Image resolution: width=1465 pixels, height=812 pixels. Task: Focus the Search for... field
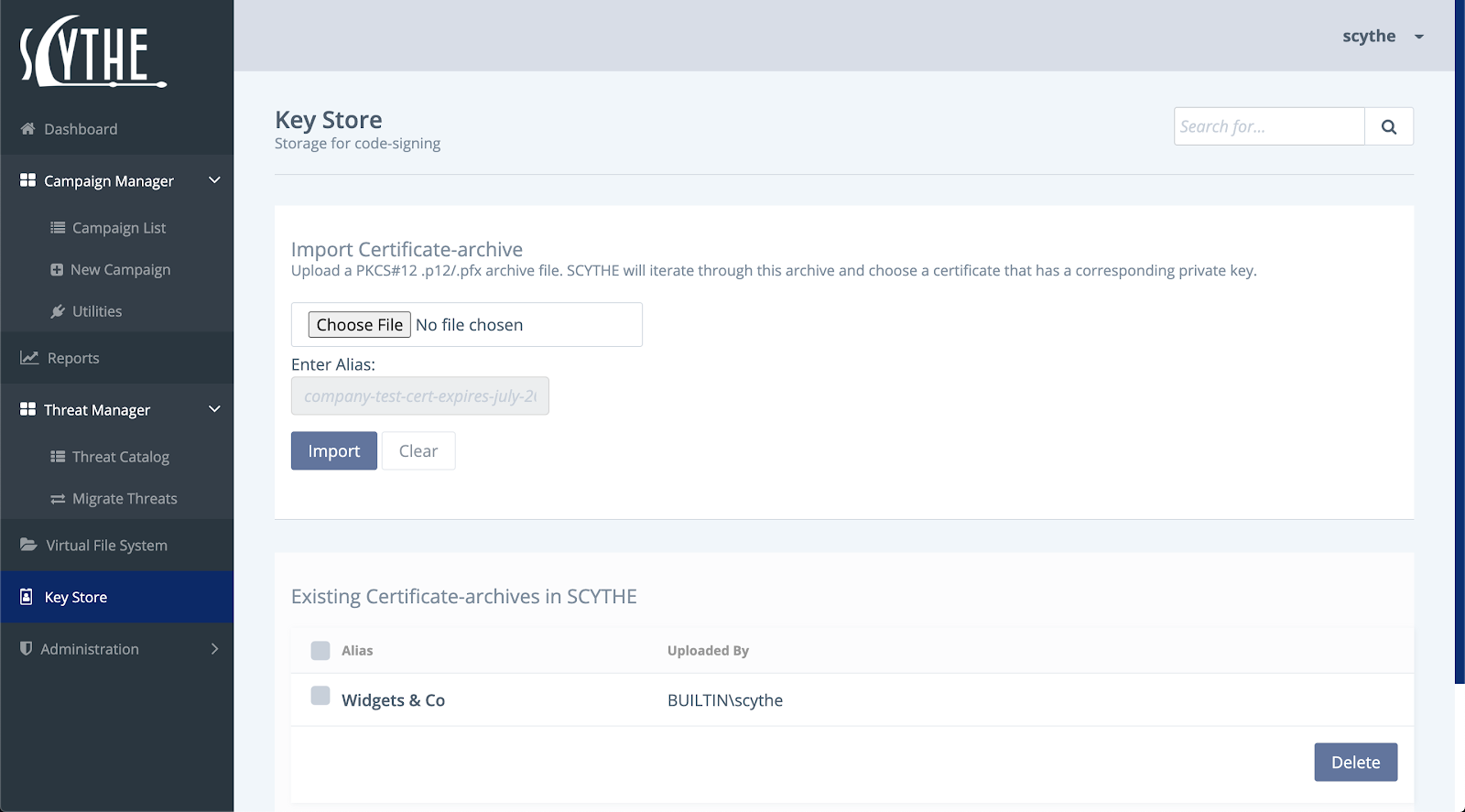tap(1269, 126)
